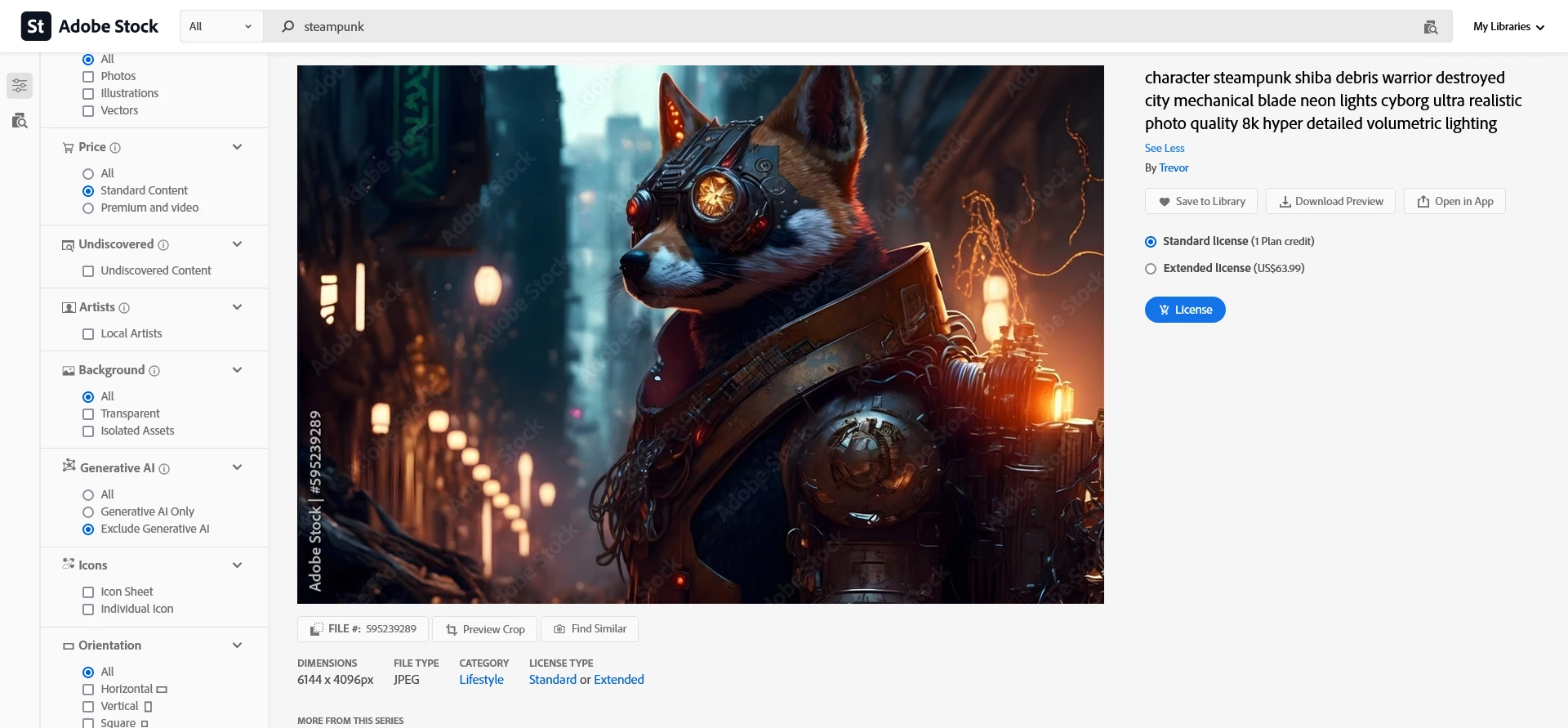1568x728 pixels.
Task: Click the Horizontal orientation icon
Action: tap(162, 690)
